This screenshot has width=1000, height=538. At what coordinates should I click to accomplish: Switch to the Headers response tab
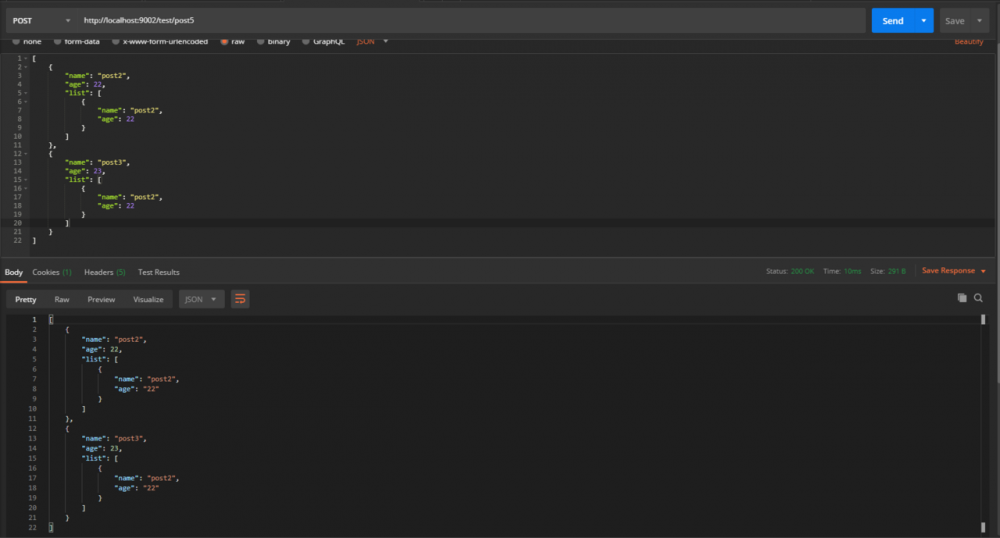click(105, 272)
